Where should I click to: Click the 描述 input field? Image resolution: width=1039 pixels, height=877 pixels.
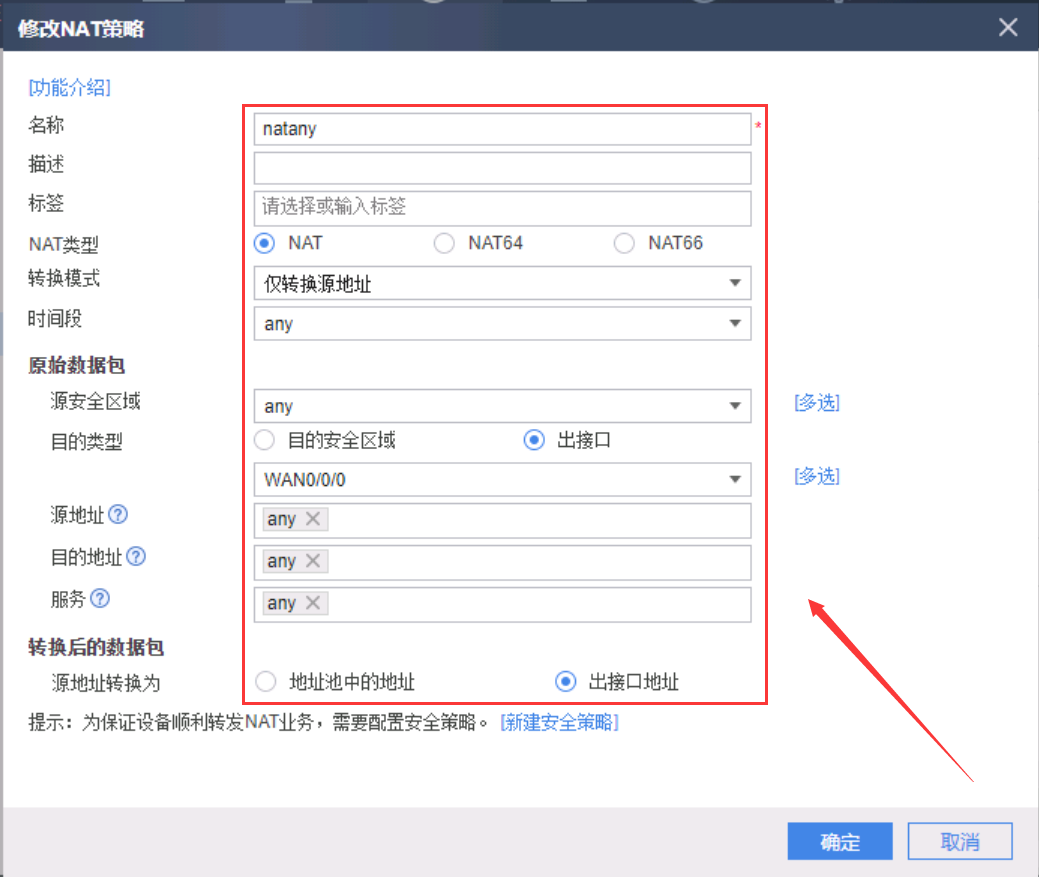pyautogui.click(x=502, y=168)
